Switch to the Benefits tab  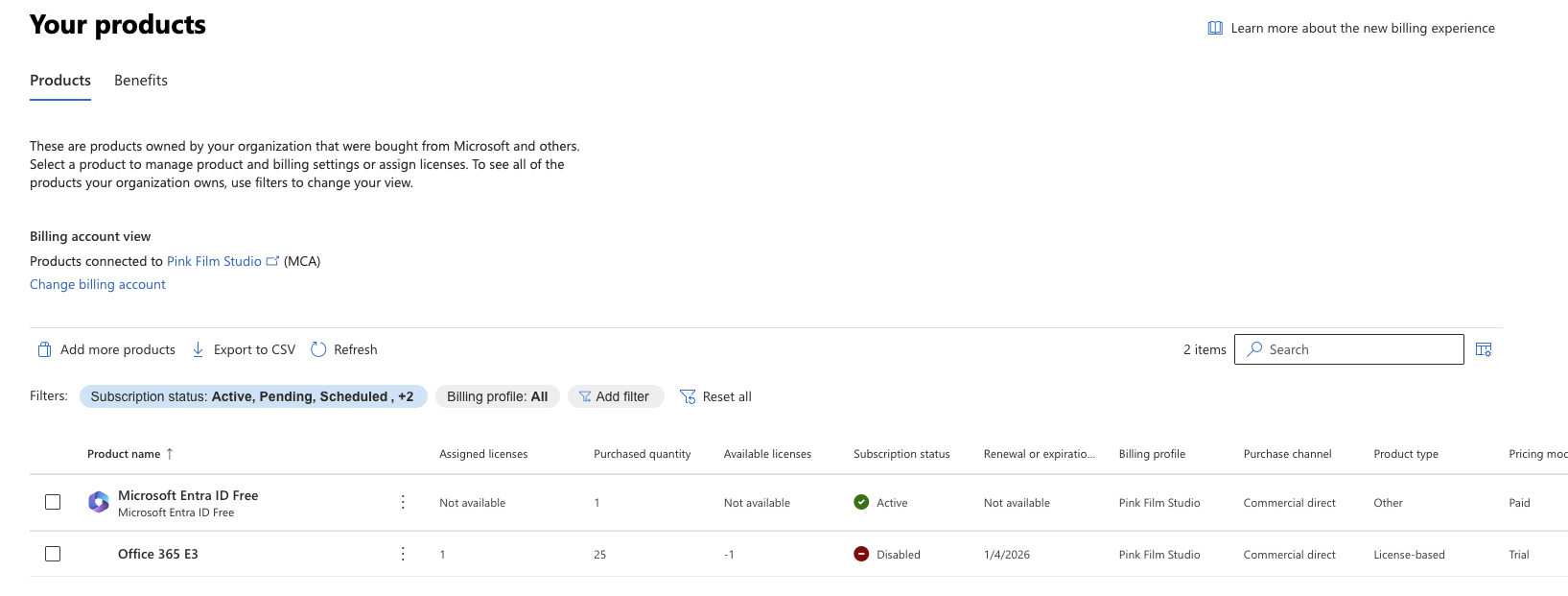[141, 81]
